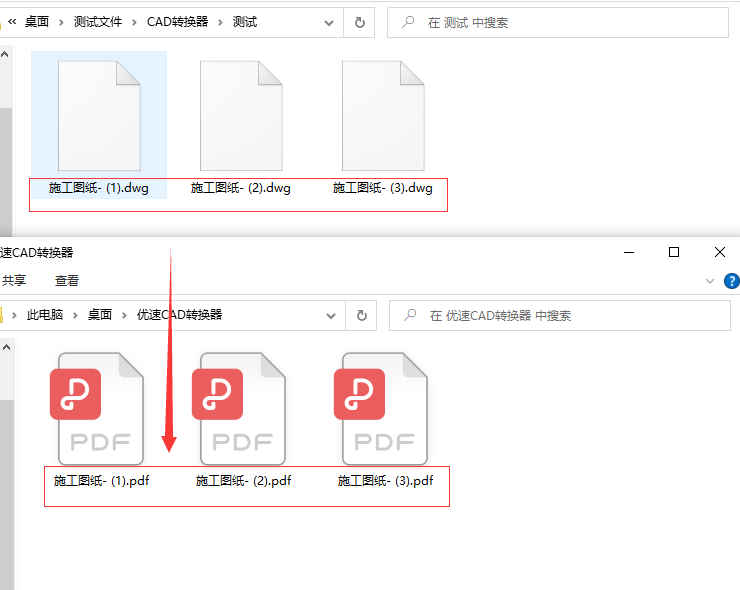Open the 查看 ribbon tab

click(x=67, y=281)
